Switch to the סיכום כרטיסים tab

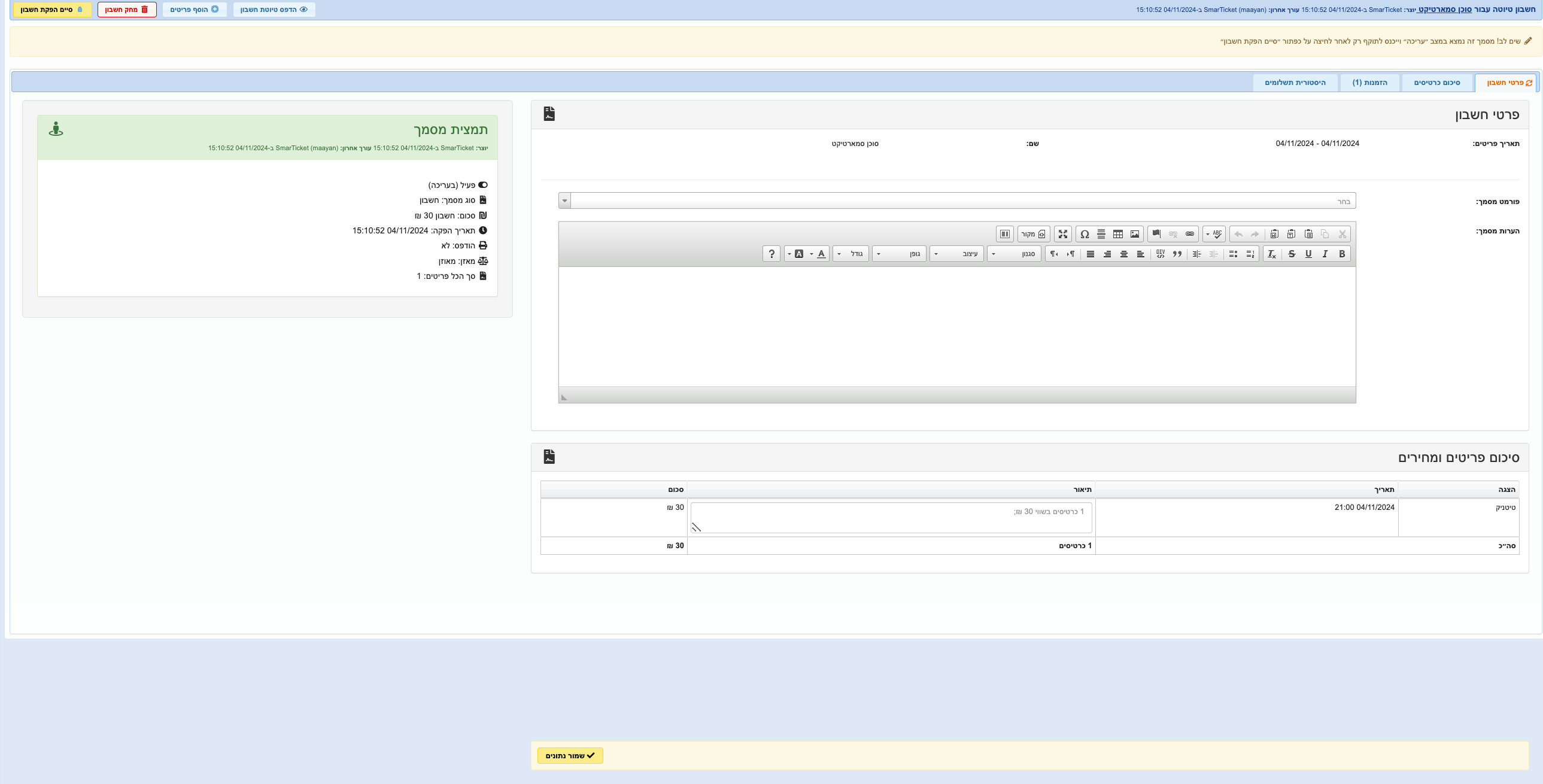1437,83
